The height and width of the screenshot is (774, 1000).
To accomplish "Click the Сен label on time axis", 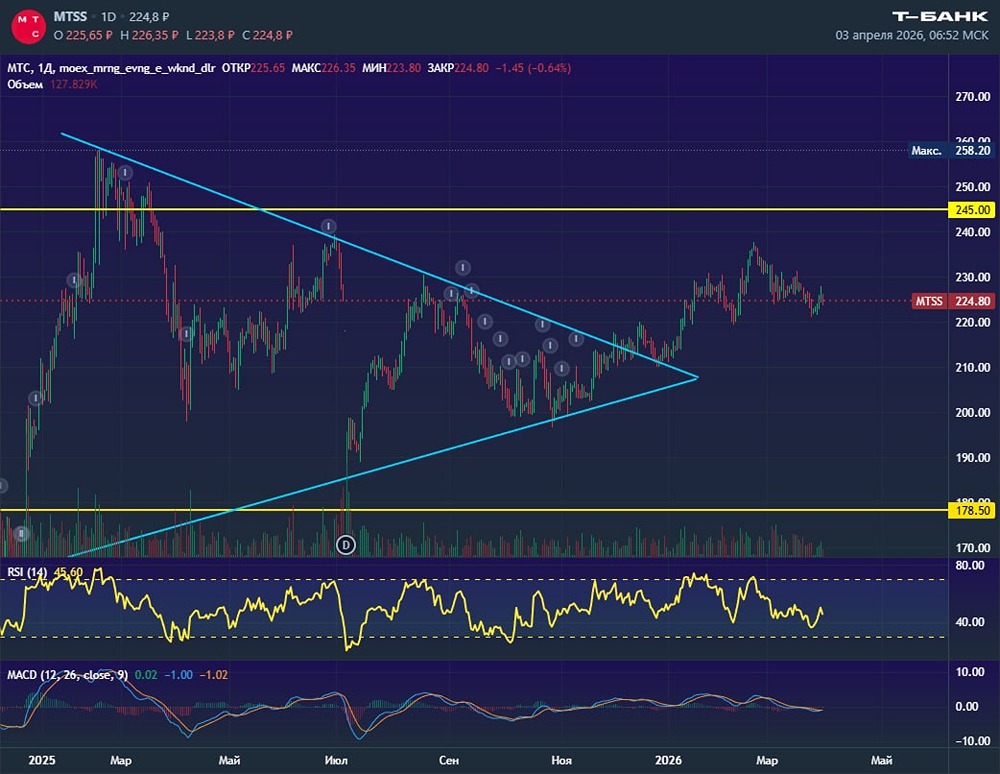I will pyautogui.click(x=449, y=760).
